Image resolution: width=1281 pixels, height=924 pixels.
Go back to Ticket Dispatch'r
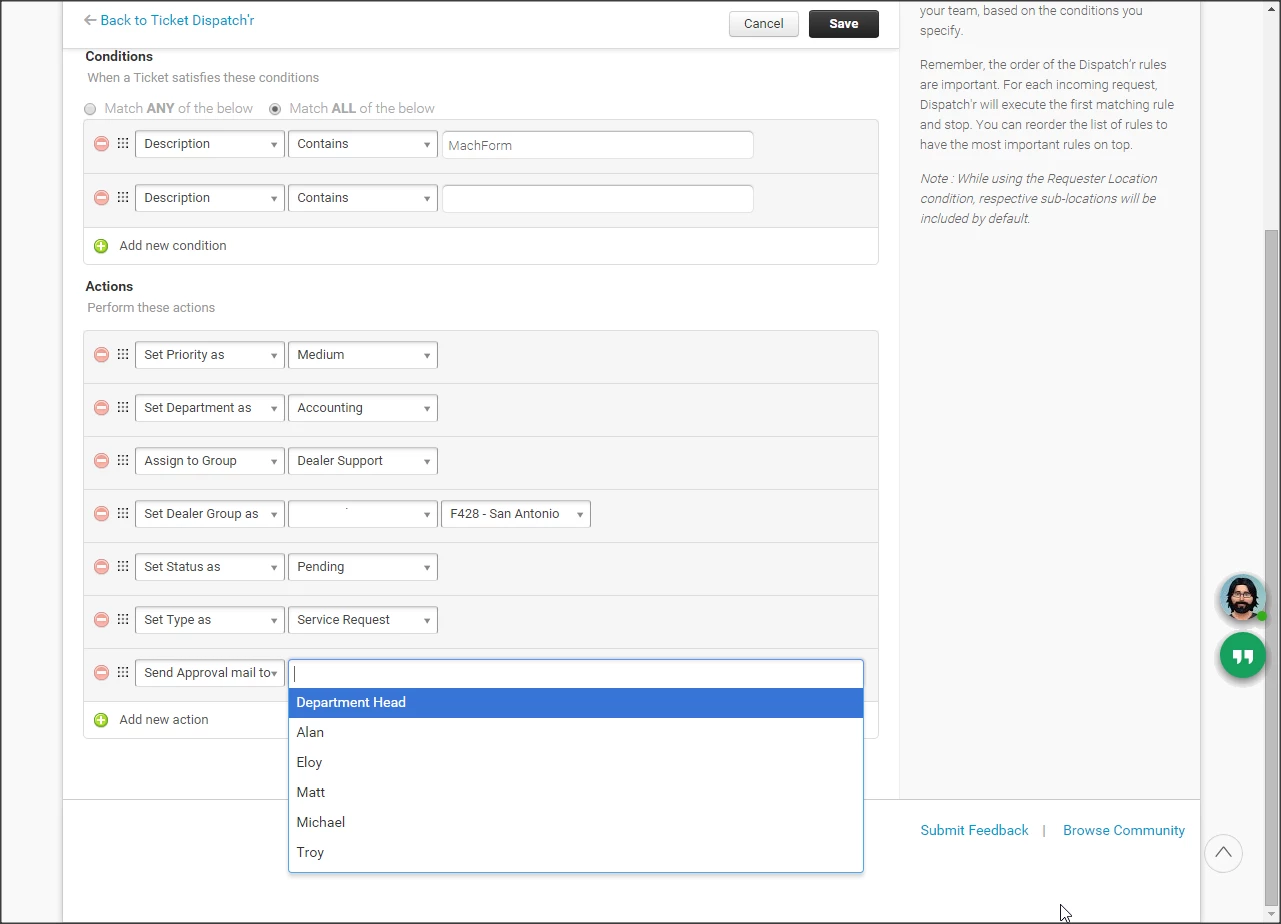[x=169, y=20]
